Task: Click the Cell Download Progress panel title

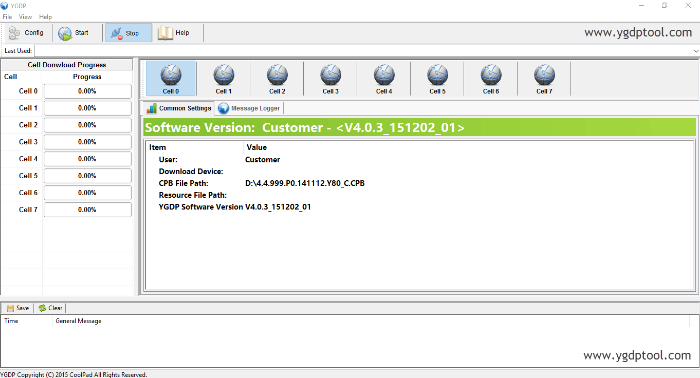Action: tap(67, 65)
